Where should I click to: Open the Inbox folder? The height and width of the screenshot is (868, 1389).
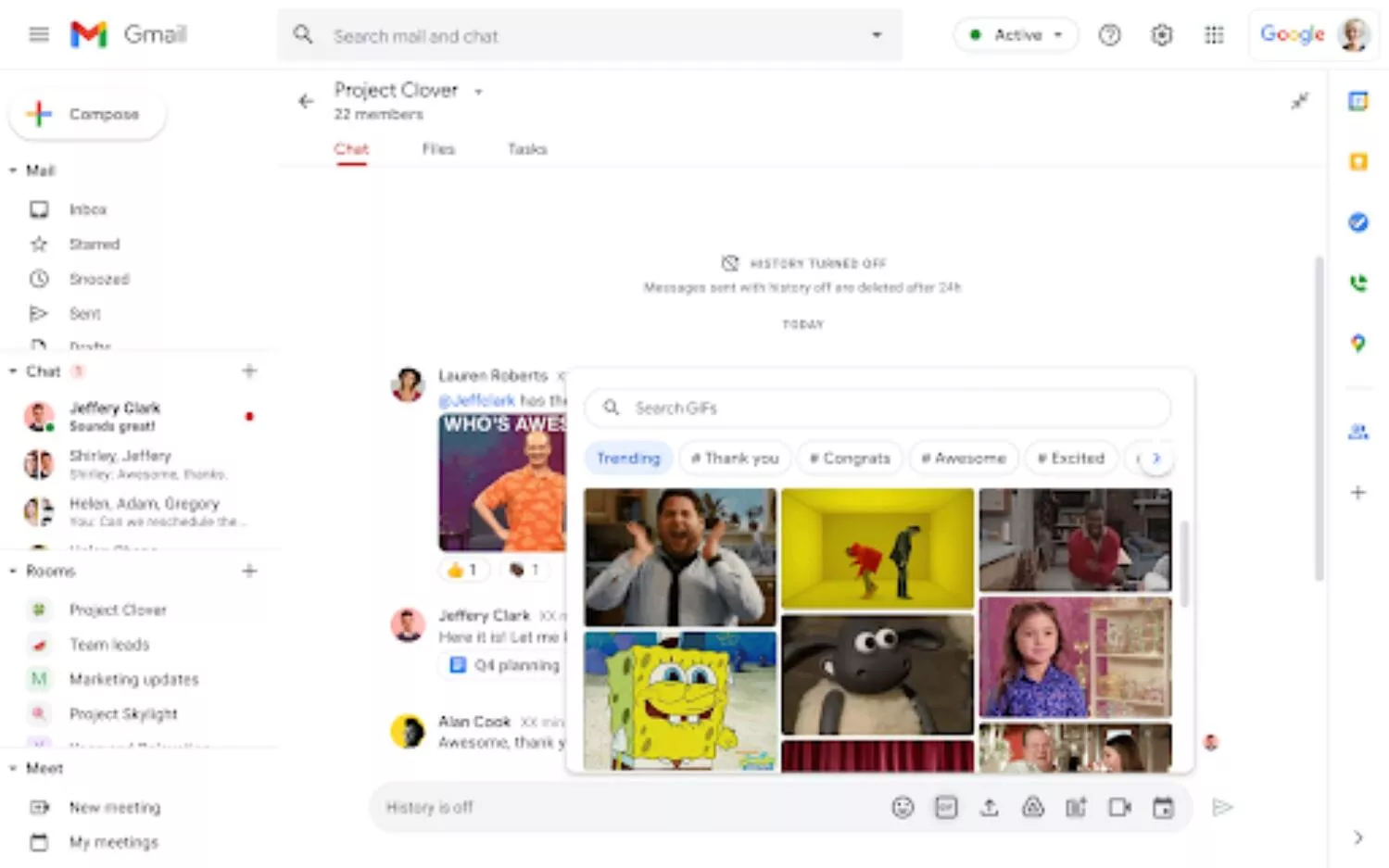[x=87, y=209]
